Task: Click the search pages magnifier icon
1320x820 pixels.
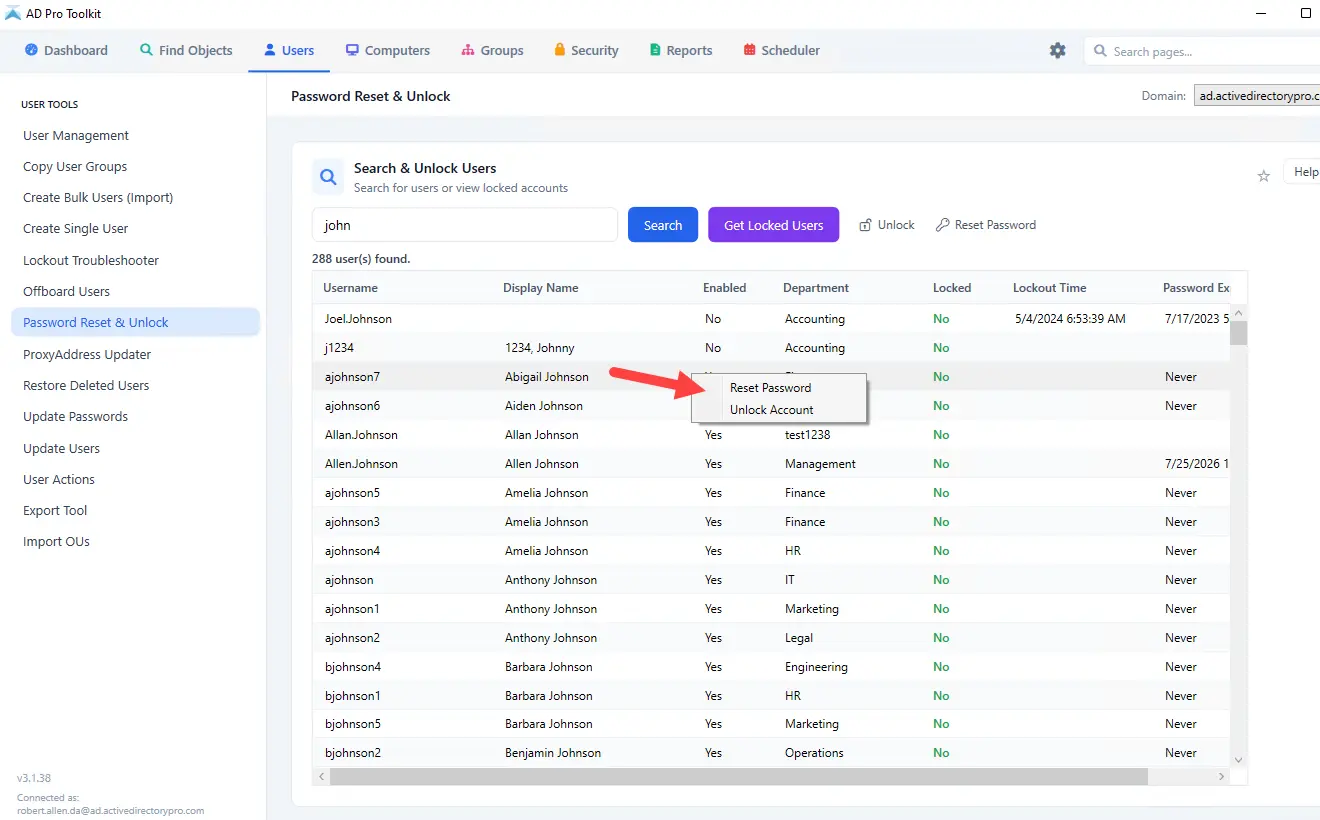Action: click(1101, 51)
